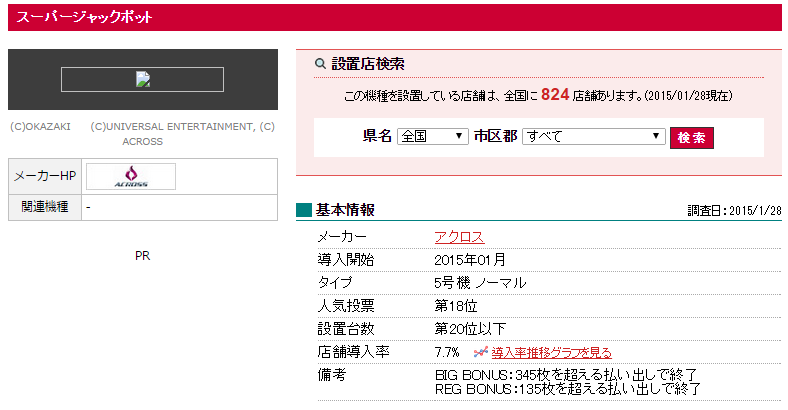Click the 人気投票 row label

click(x=346, y=306)
